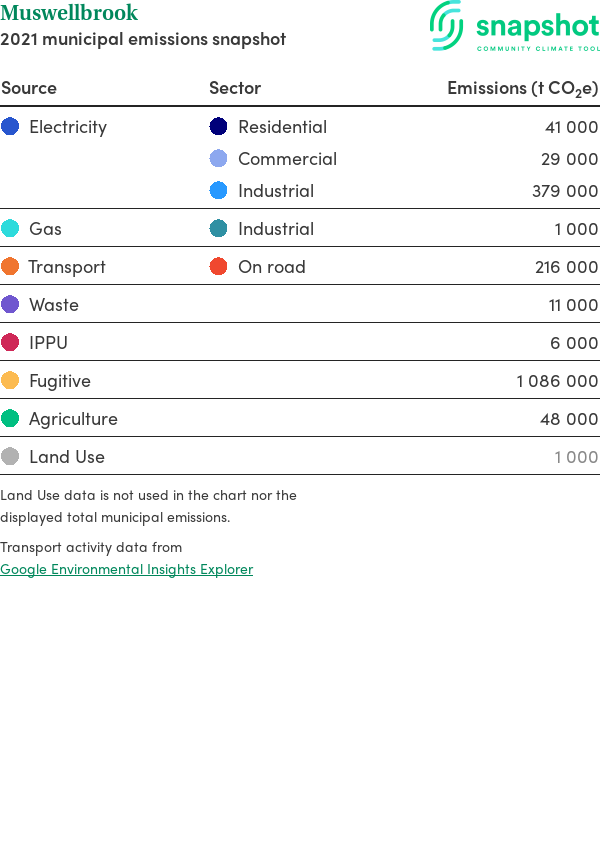The width and height of the screenshot is (600, 850).
Task: Click the Sector column header
Action: [x=235, y=88]
